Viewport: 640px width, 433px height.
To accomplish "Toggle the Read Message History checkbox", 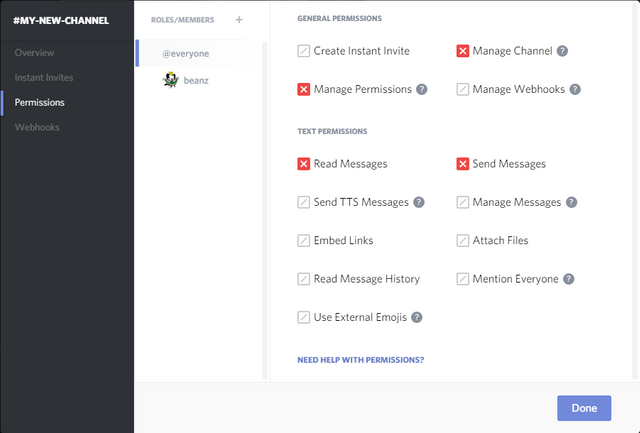I will click(304, 279).
